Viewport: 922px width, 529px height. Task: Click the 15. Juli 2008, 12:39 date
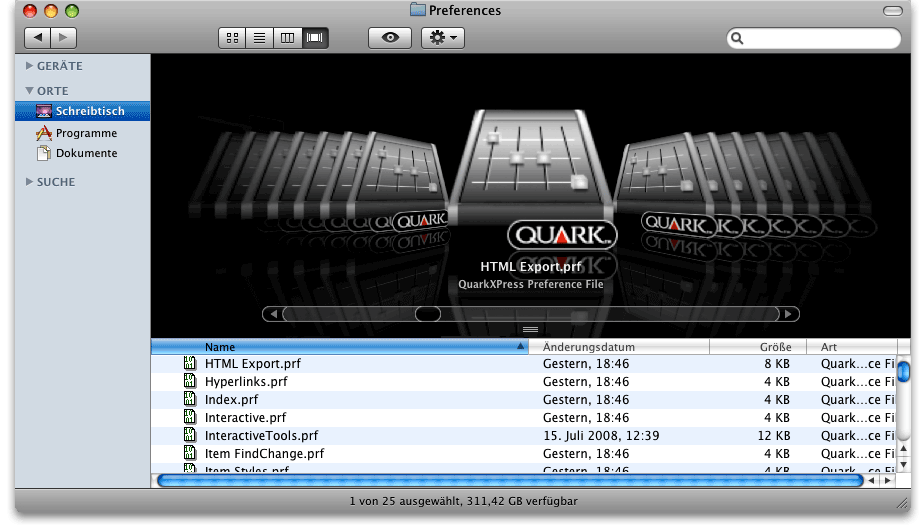[601, 436]
